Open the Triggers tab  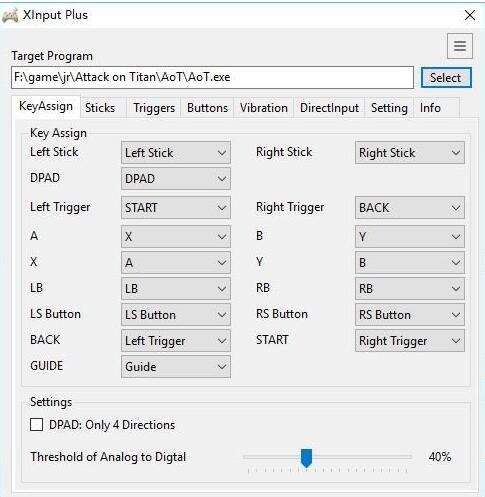(154, 108)
